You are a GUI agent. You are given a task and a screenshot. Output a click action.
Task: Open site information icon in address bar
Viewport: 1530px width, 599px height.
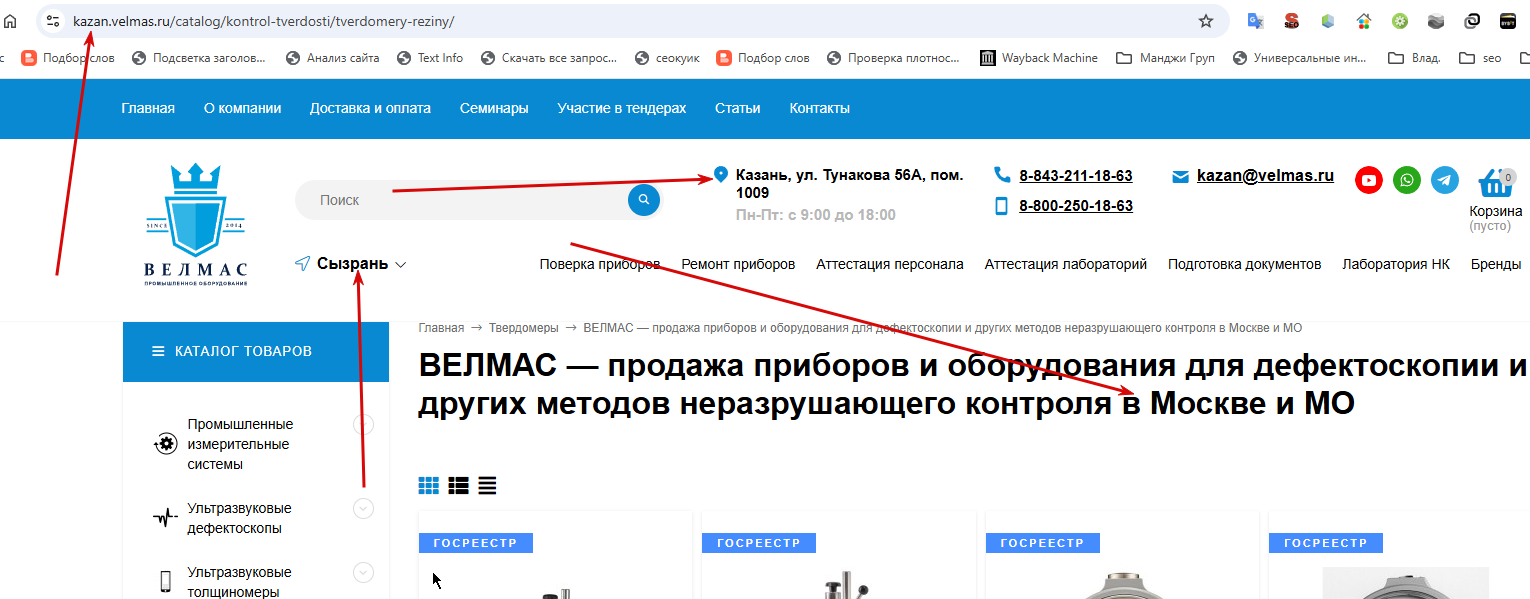54,21
